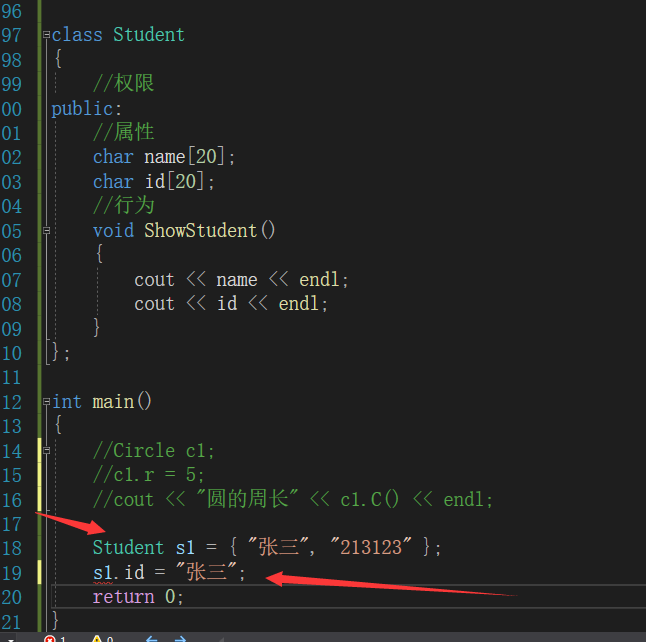Click the char name[20] declaration
Viewport: 646px width, 642px height.
click(164, 157)
